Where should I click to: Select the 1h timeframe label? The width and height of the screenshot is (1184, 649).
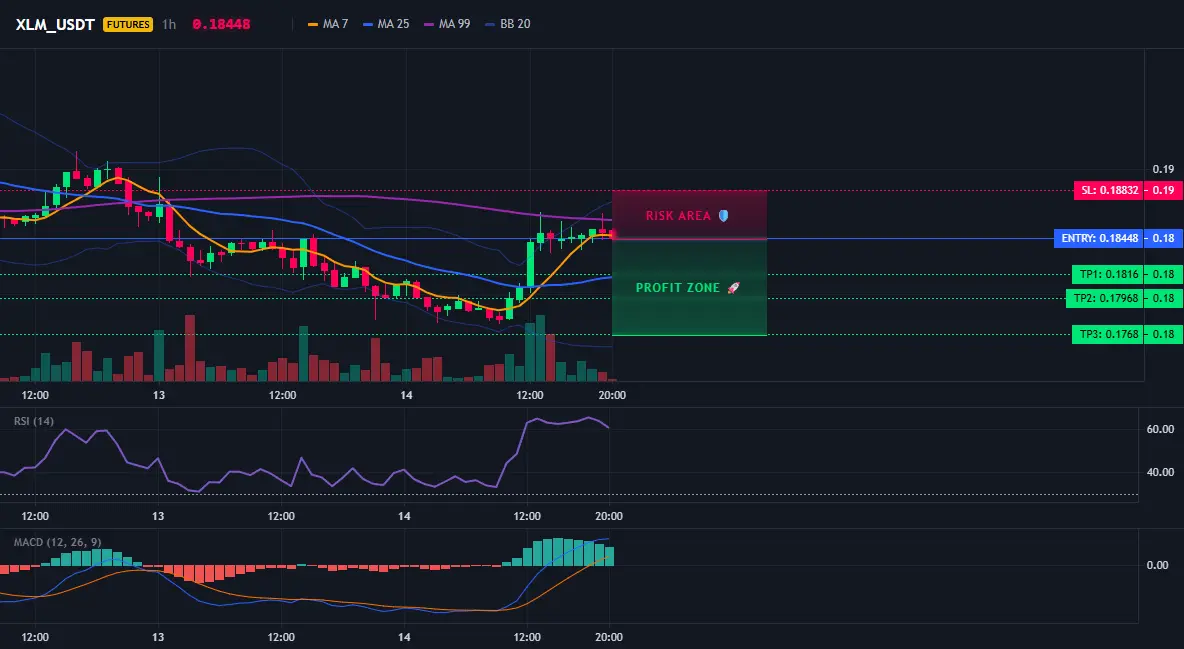[x=169, y=24]
